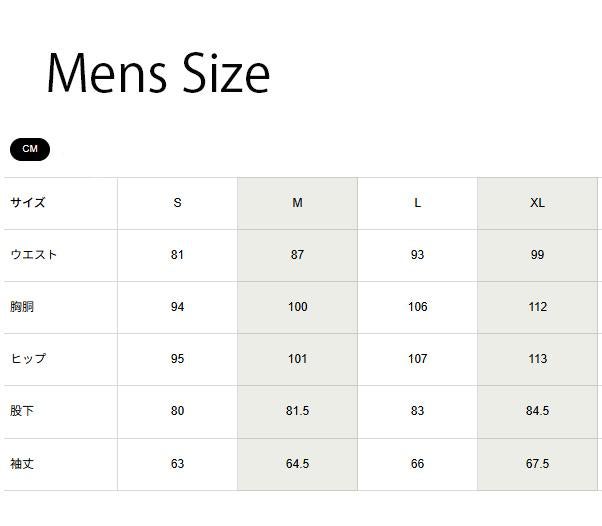Click the サイズ header cell
The height and width of the screenshot is (526, 602).
28,203
